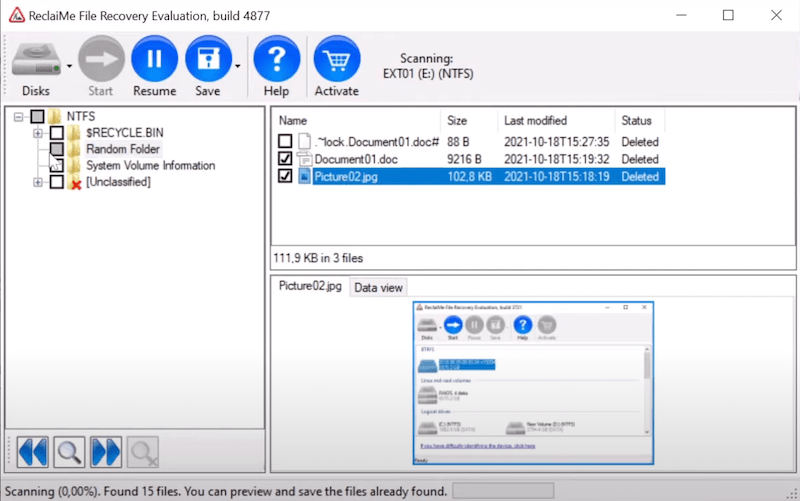Check the .~lock.Document01.doc# file checkbox
800x501 pixels.
point(285,141)
